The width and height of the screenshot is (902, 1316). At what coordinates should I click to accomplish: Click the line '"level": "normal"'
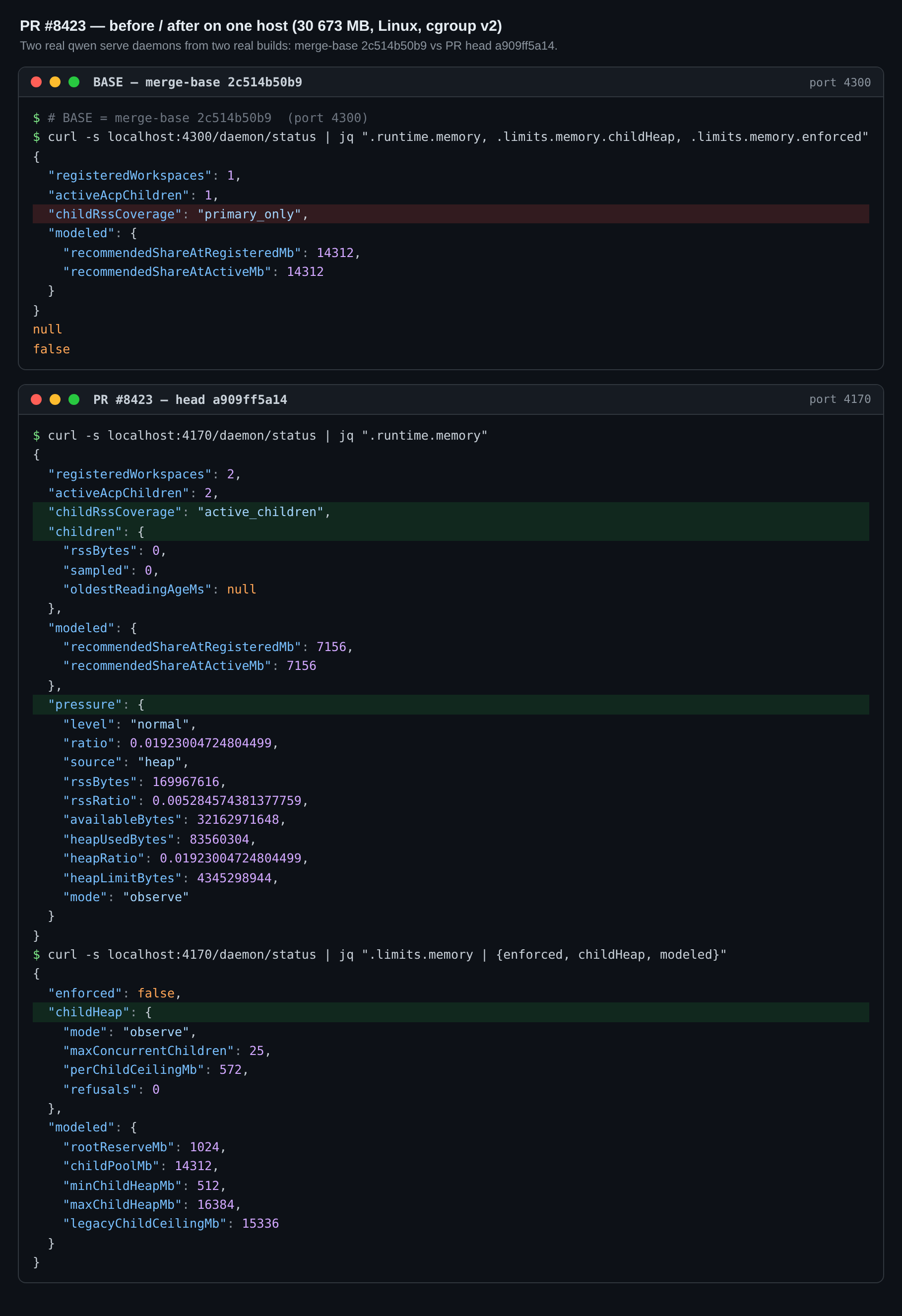[x=129, y=724]
